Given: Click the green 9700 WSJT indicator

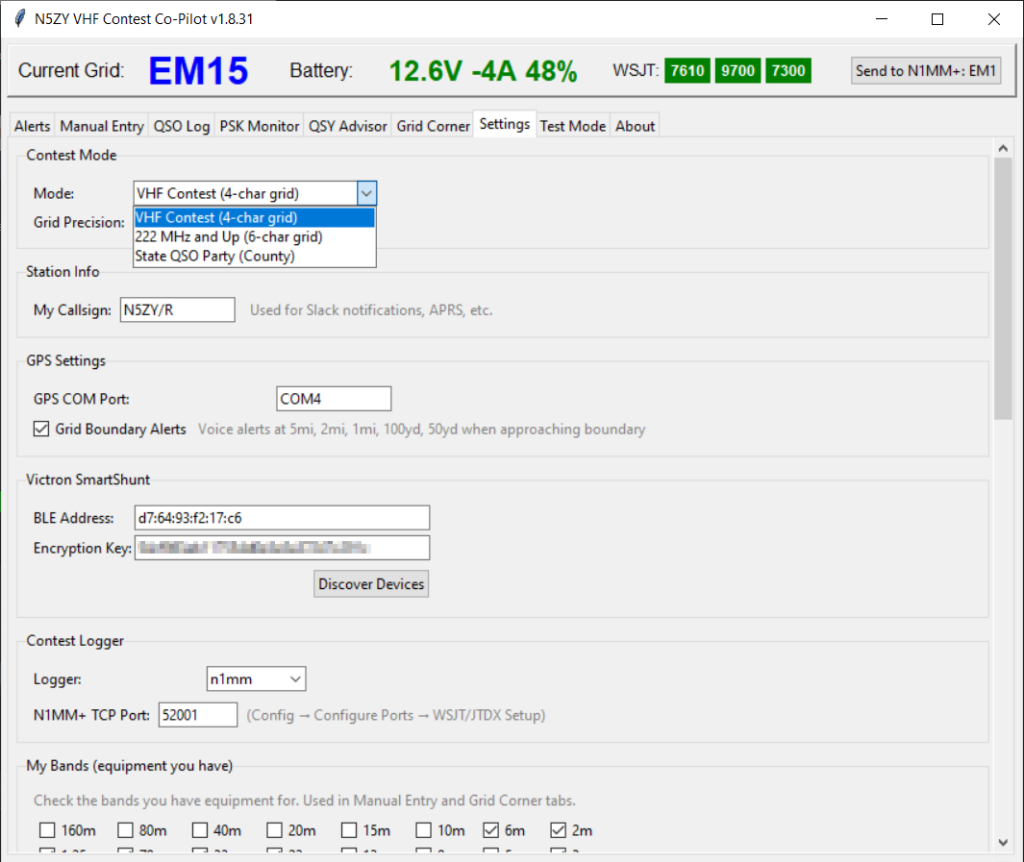Looking at the screenshot, I should point(737,71).
